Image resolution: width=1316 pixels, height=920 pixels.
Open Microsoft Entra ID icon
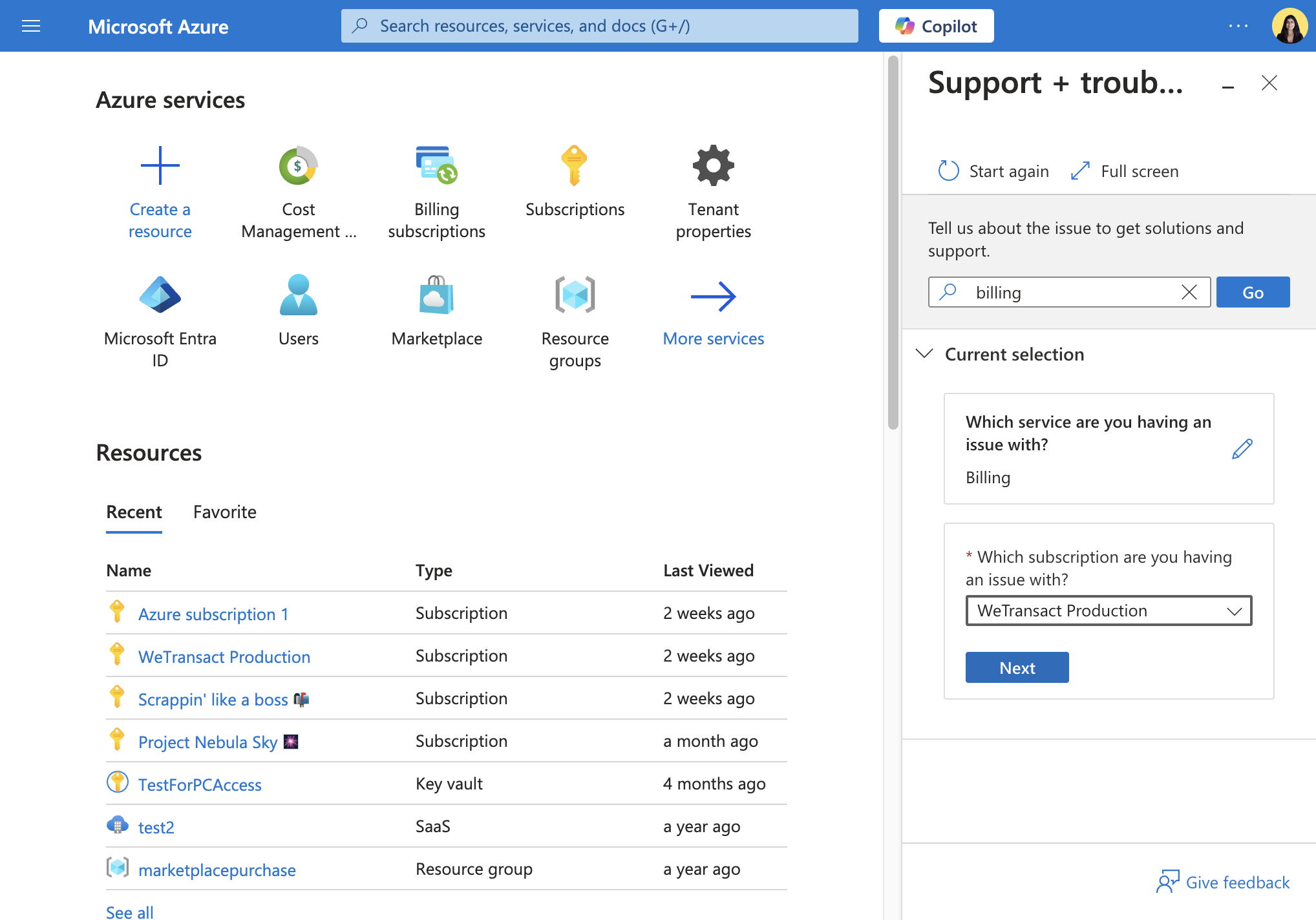click(x=160, y=295)
